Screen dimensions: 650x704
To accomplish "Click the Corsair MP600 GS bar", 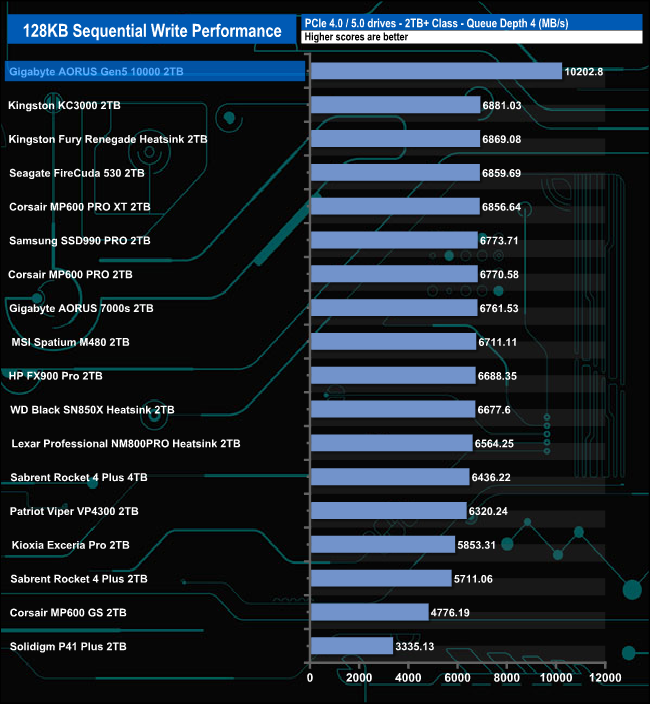I will [x=369, y=612].
